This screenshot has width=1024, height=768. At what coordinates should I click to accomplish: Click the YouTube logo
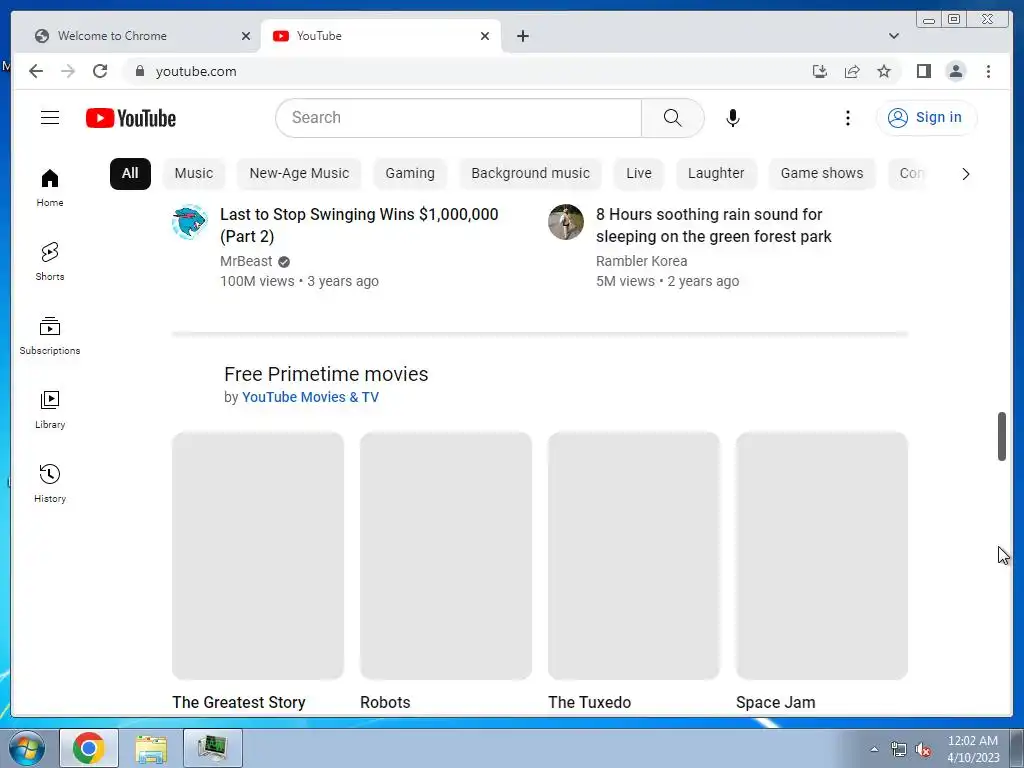131,118
